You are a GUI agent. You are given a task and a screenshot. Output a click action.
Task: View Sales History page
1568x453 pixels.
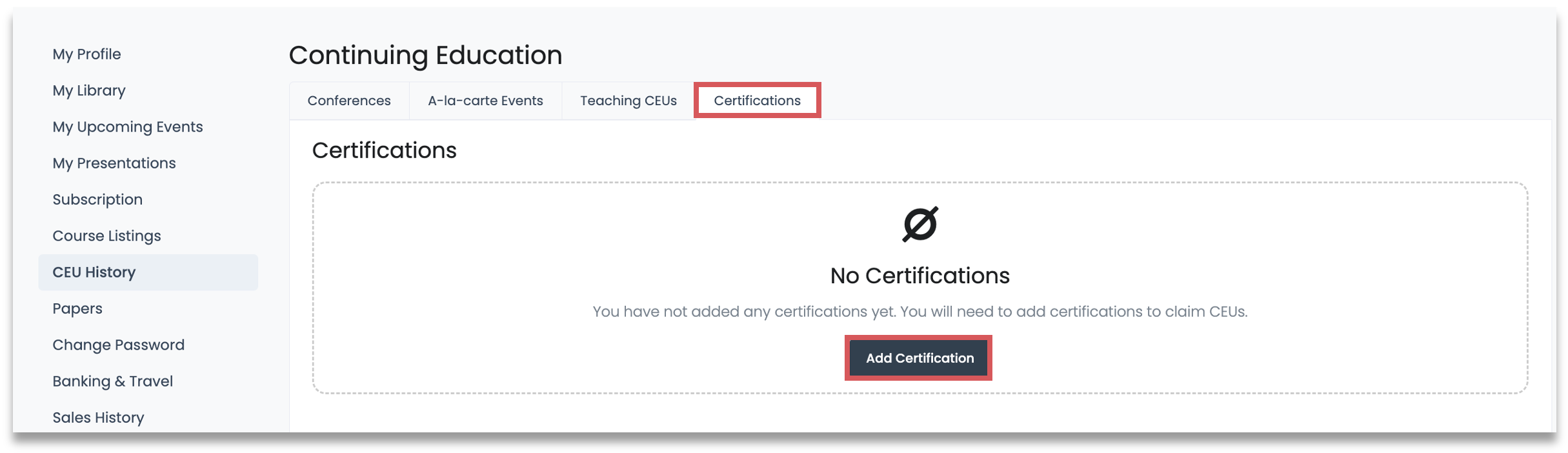point(99,418)
